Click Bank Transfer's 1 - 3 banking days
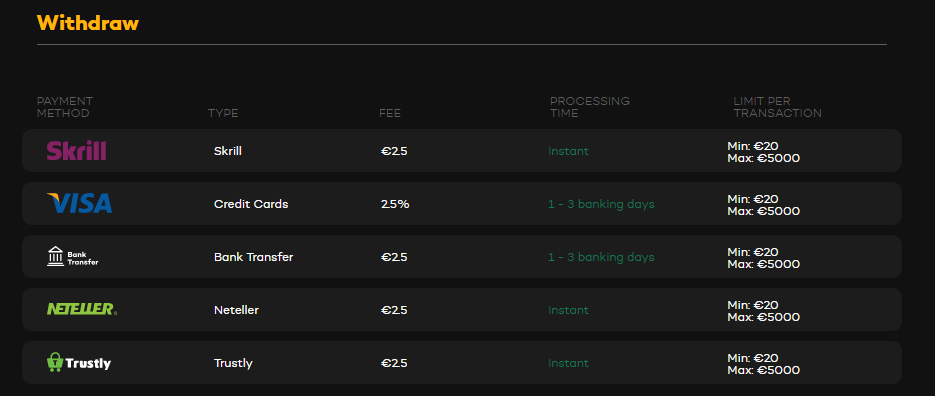935x396 pixels. pos(601,257)
